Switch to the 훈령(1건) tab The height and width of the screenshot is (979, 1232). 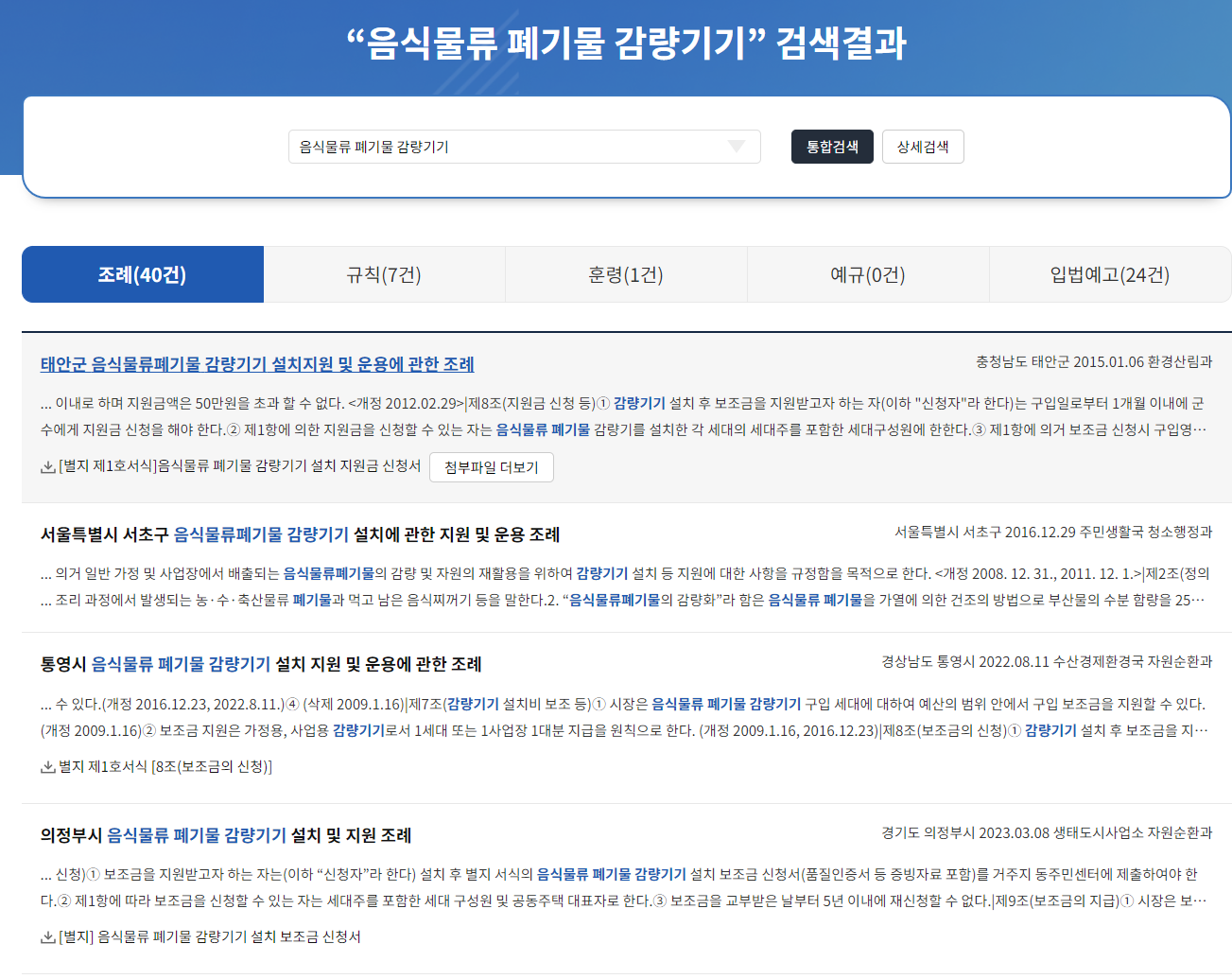pos(626,274)
